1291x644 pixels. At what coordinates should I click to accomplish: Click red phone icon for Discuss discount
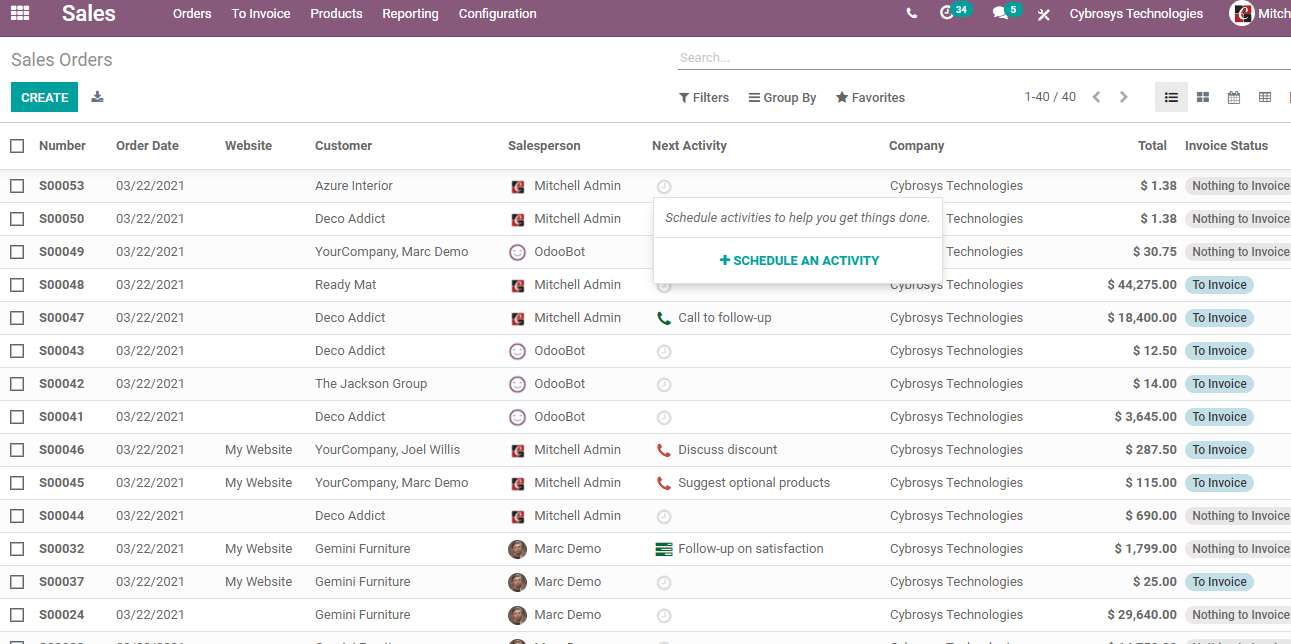tap(664, 450)
